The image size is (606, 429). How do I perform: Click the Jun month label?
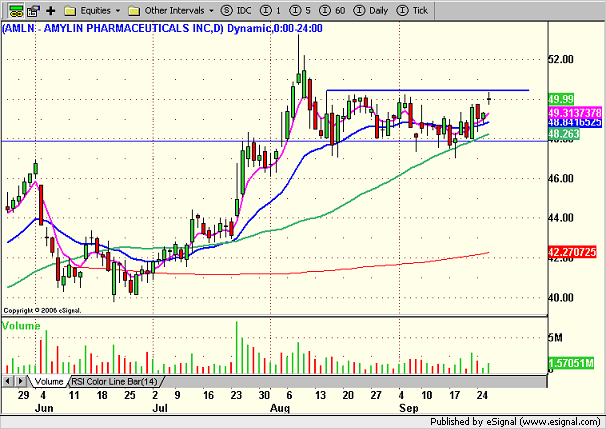pos(44,408)
